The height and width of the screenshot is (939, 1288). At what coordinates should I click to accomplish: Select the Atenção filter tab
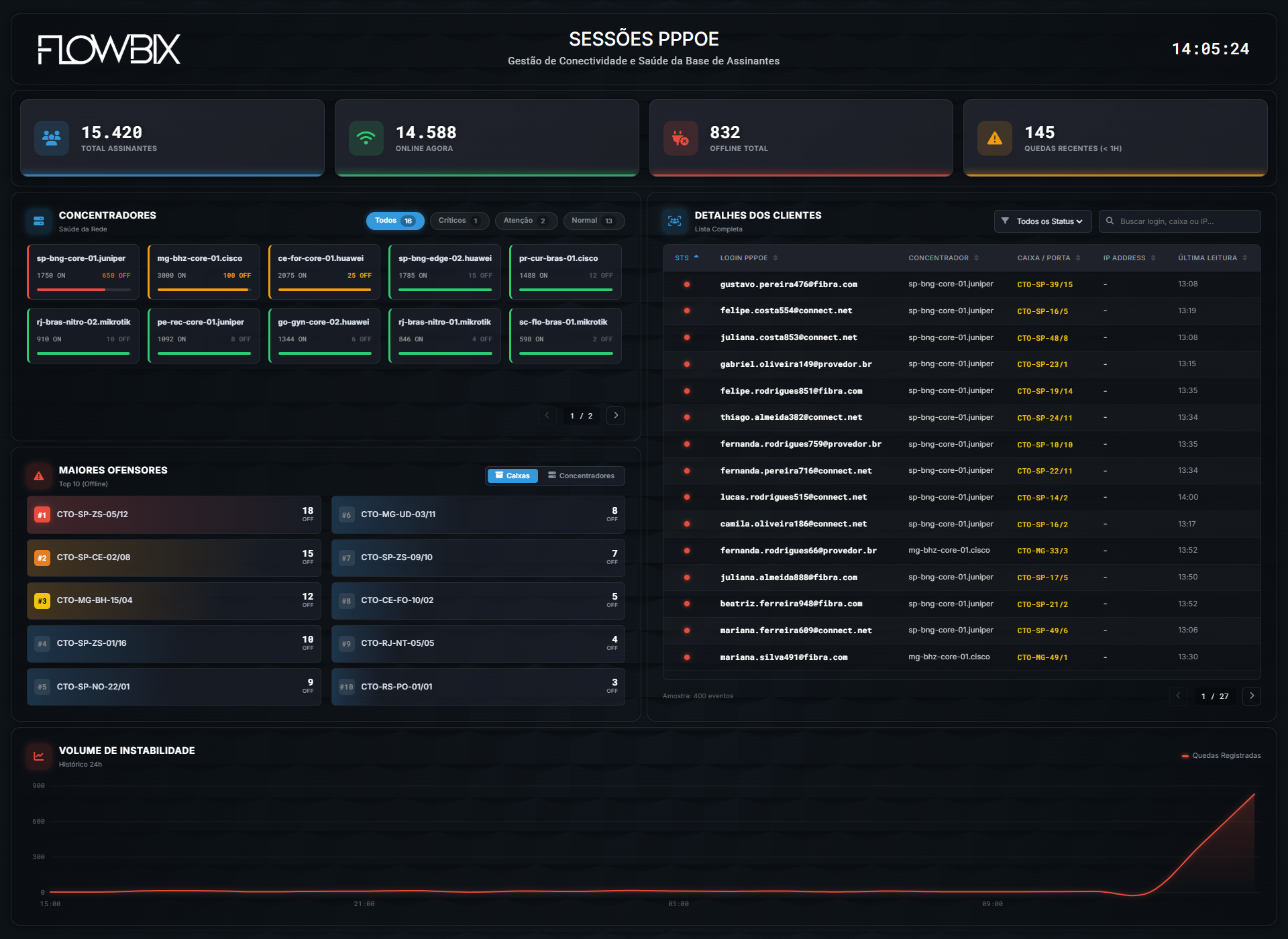click(x=525, y=221)
